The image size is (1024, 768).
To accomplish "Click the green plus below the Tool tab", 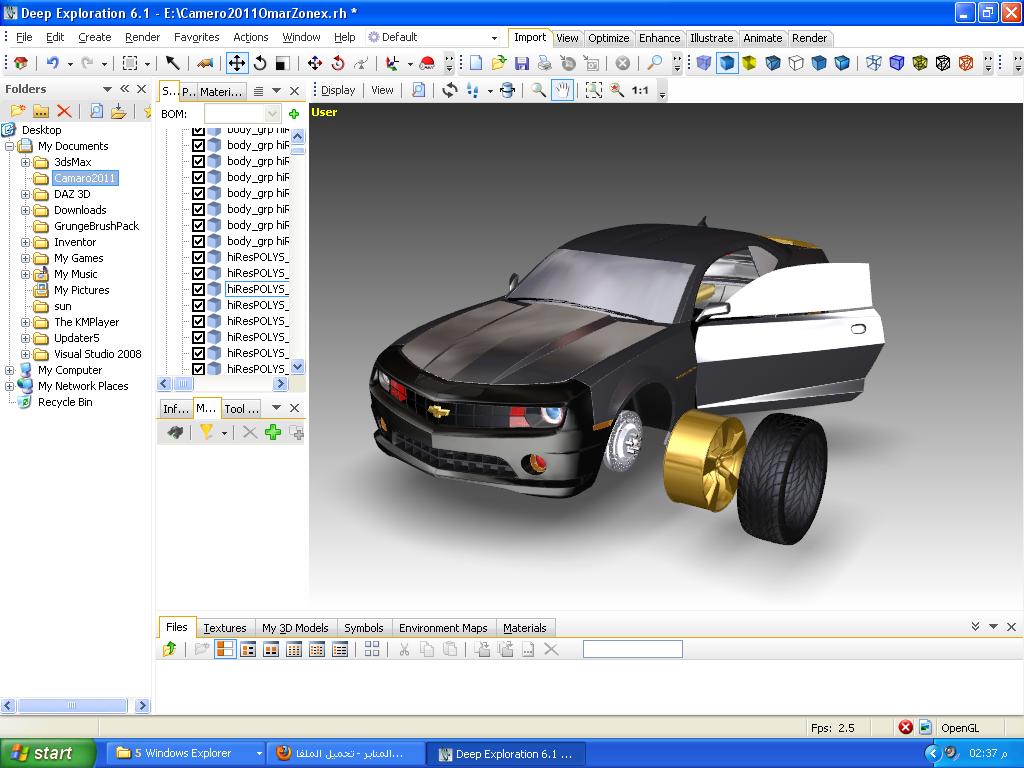I will pos(273,432).
